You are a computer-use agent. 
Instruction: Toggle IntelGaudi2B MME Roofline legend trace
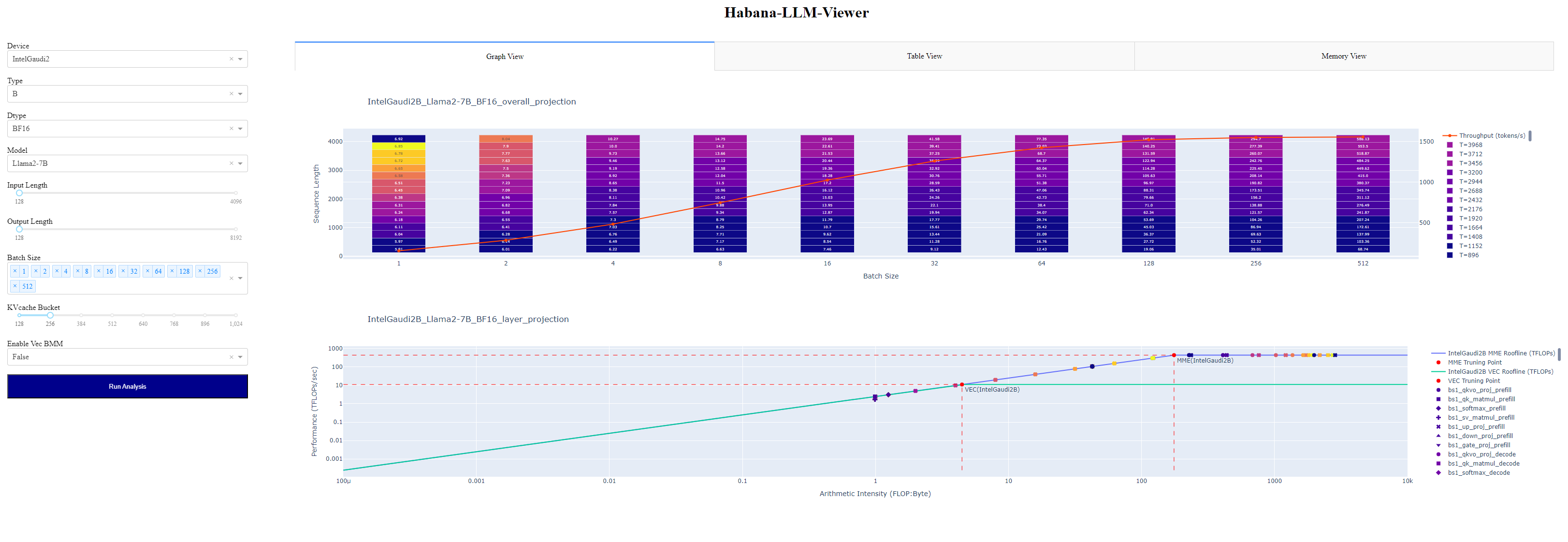click(x=1493, y=353)
